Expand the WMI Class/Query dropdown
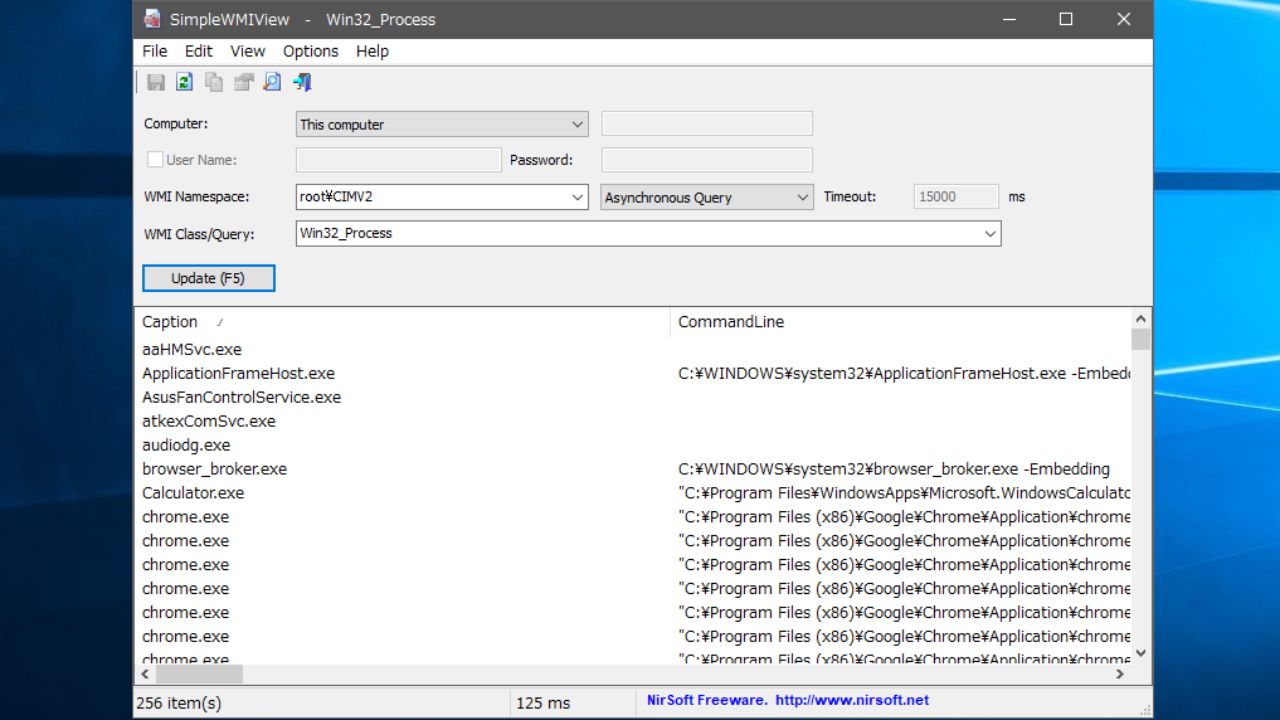This screenshot has height=720, width=1280. pyautogui.click(x=990, y=234)
